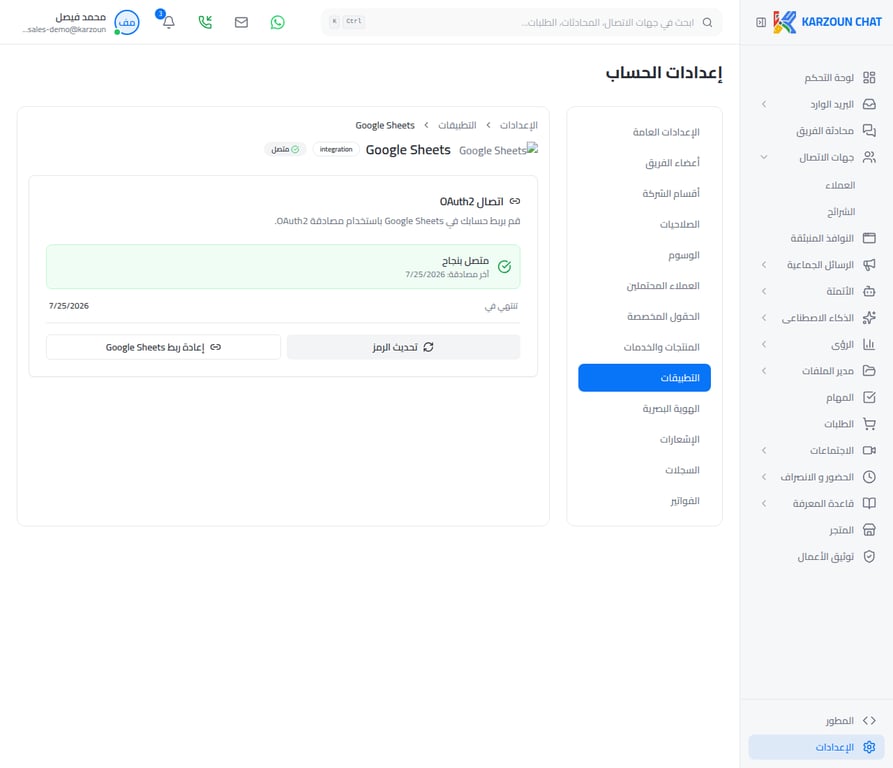Open الأتمتة automation robot icon
This screenshot has width=893, height=768.
[869, 291]
